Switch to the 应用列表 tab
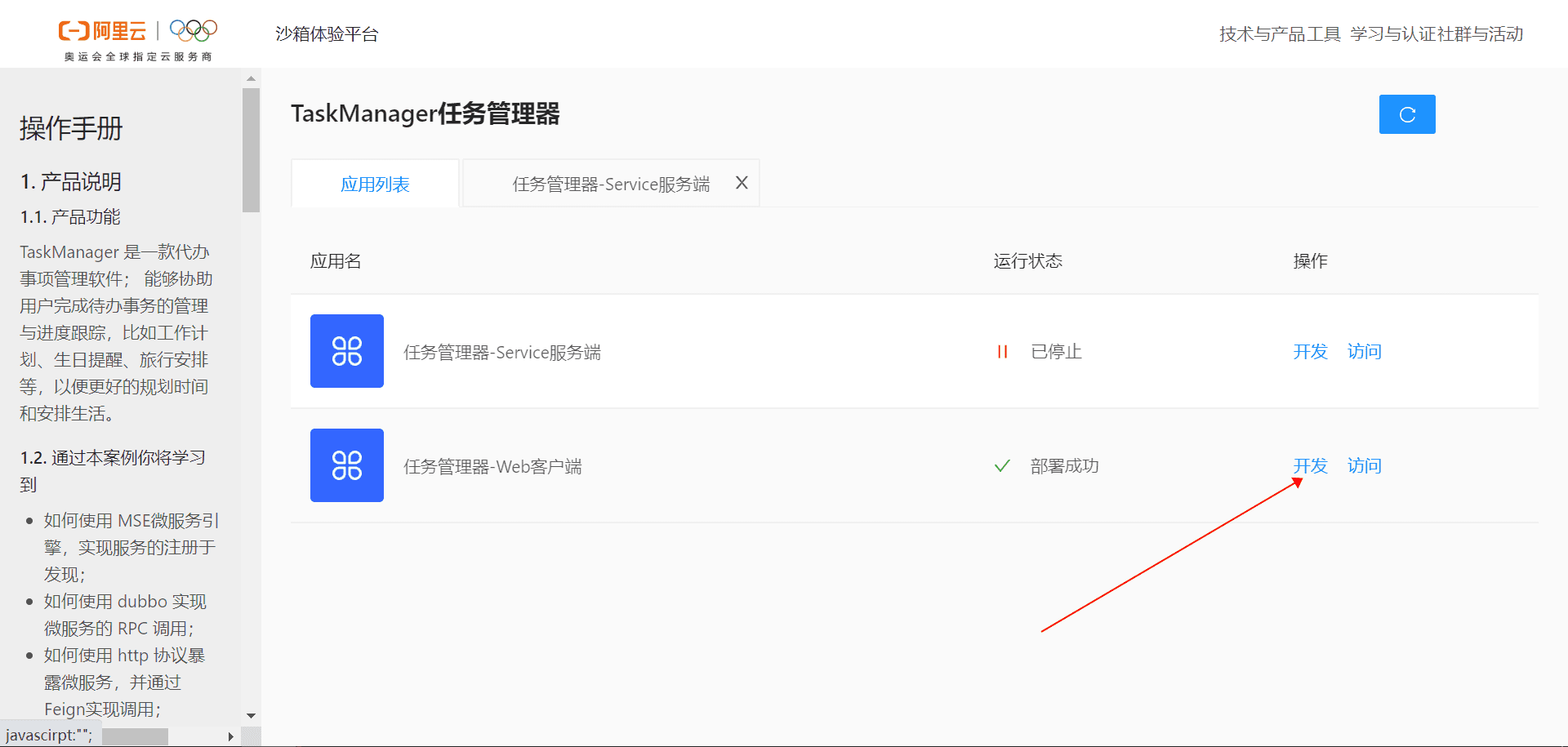The height and width of the screenshot is (747, 1568). coord(375,184)
